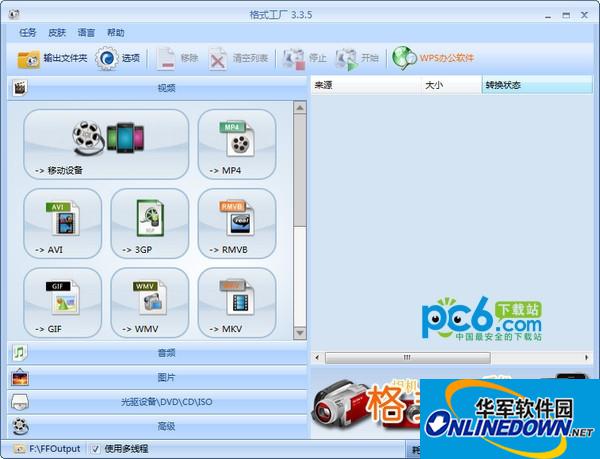Viewport: 600px width, 459px height.
Task: Click the 转换状态 column header
Action: (x=535, y=86)
